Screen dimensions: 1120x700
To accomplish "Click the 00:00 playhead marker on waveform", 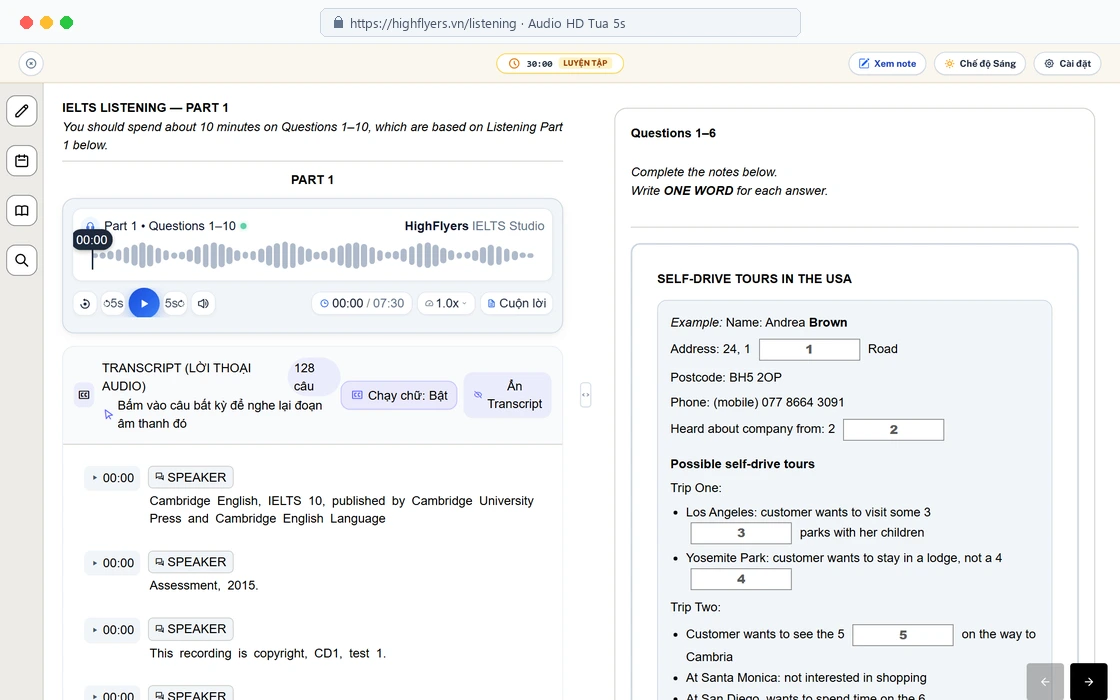I will coord(92,240).
